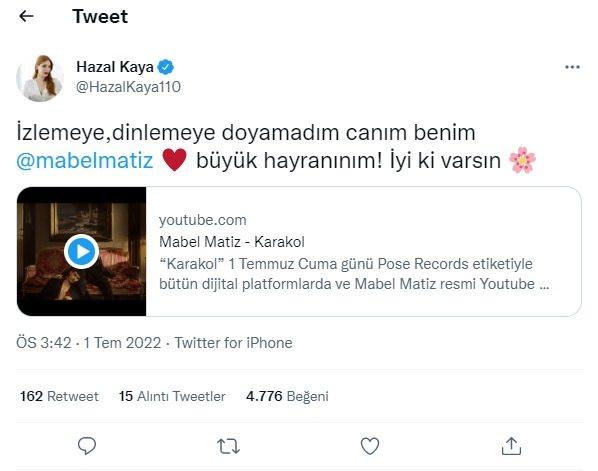Screen dimensions: 598x471
Task: Click the ÖS 3:42 · 1 Tem 2022 timestamp
Action: pyautogui.click(x=88, y=343)
